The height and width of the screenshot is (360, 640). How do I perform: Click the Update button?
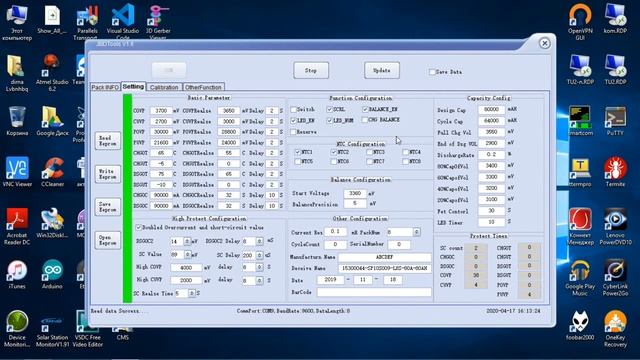(382, 71)
